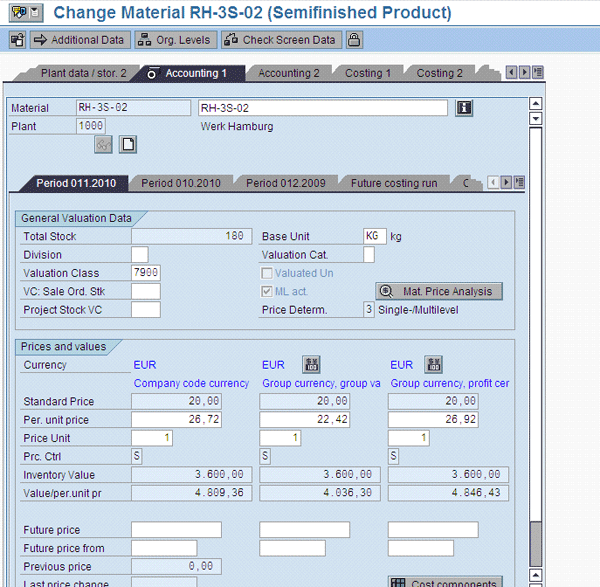Click inventory value 4.809,36
Viewport: 600px width, 587px height.
192,493
